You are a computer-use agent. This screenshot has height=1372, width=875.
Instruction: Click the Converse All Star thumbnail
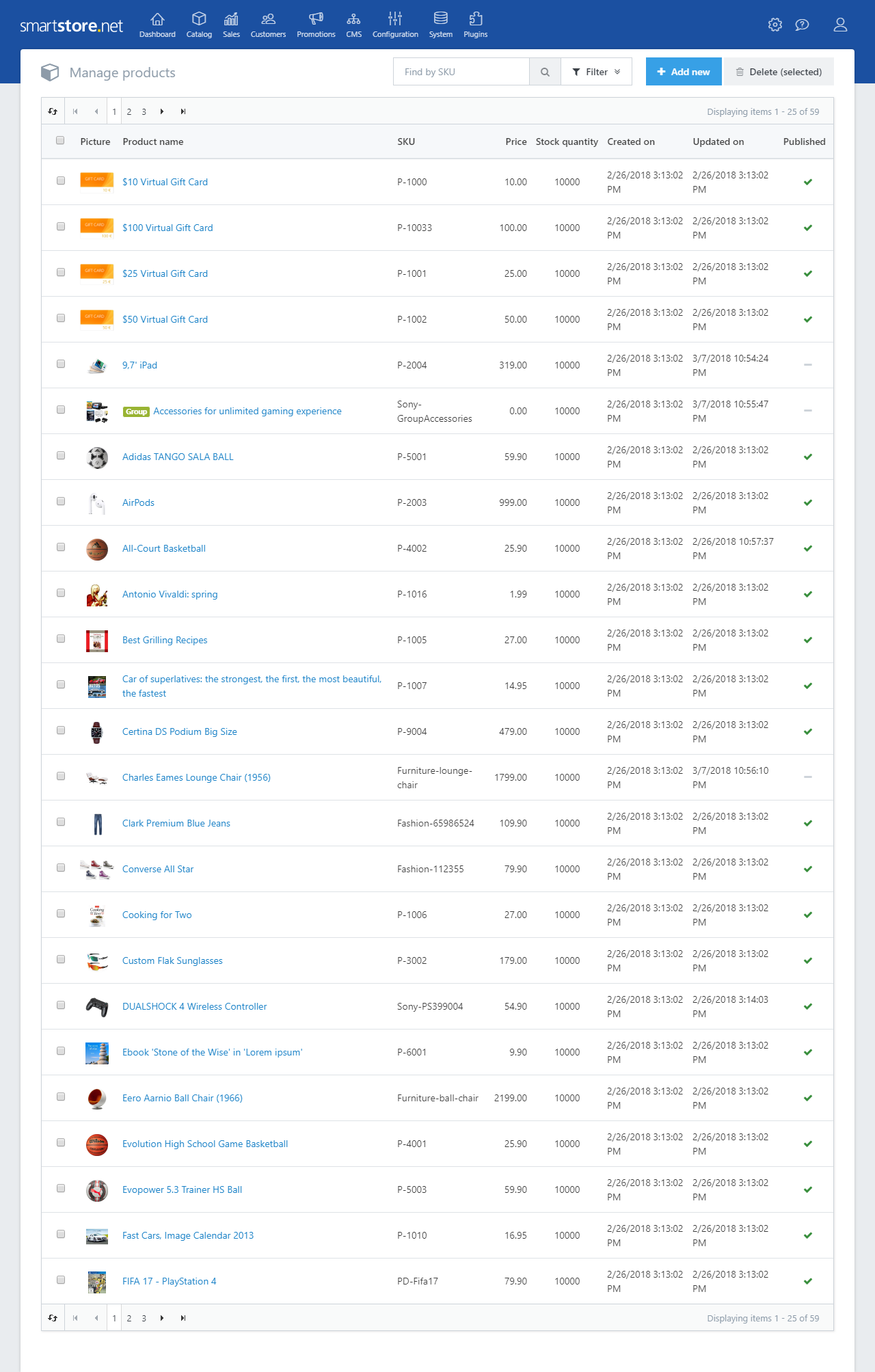tap(96, 869)
